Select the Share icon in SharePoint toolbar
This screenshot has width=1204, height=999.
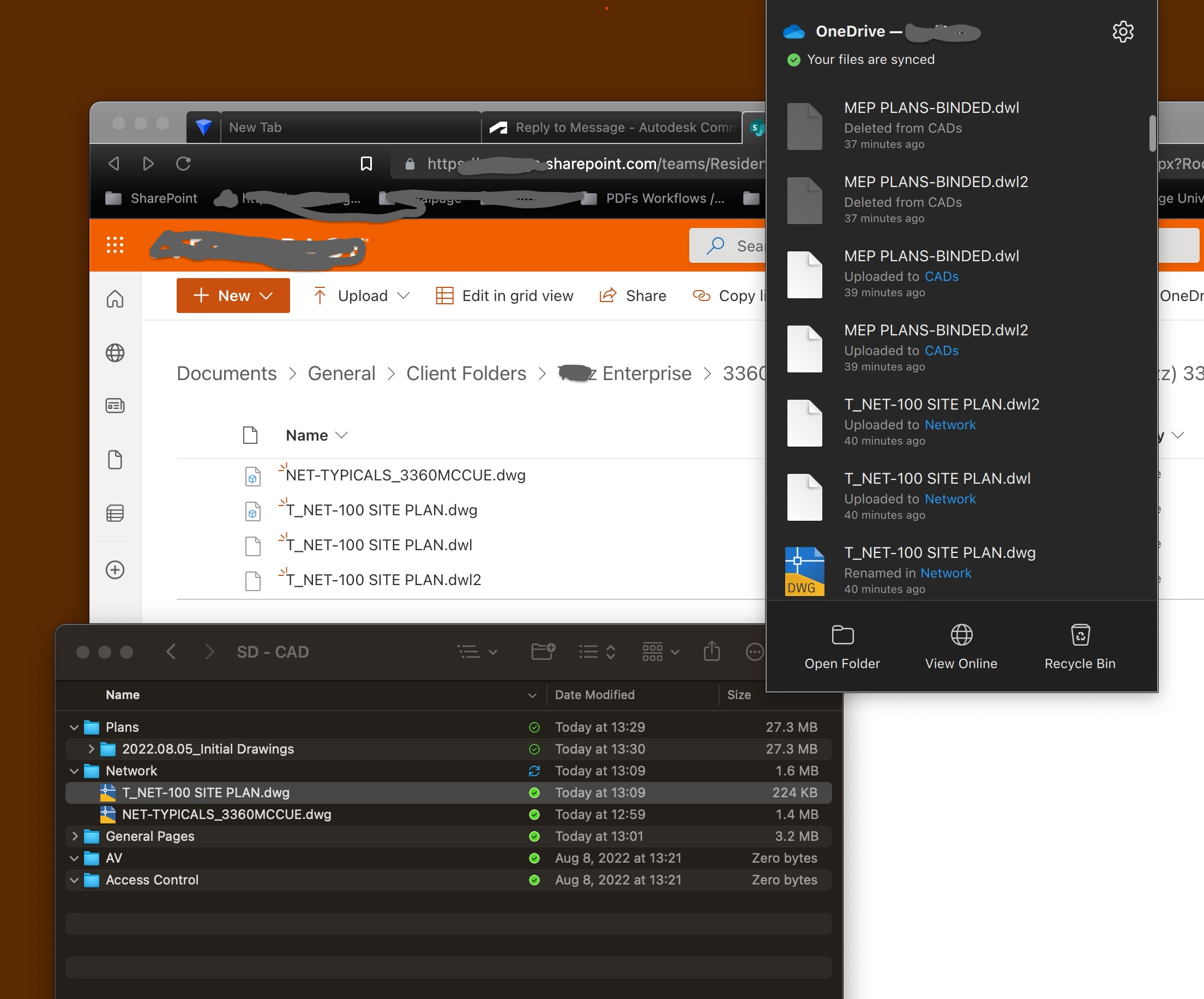(x=608, y=296)
